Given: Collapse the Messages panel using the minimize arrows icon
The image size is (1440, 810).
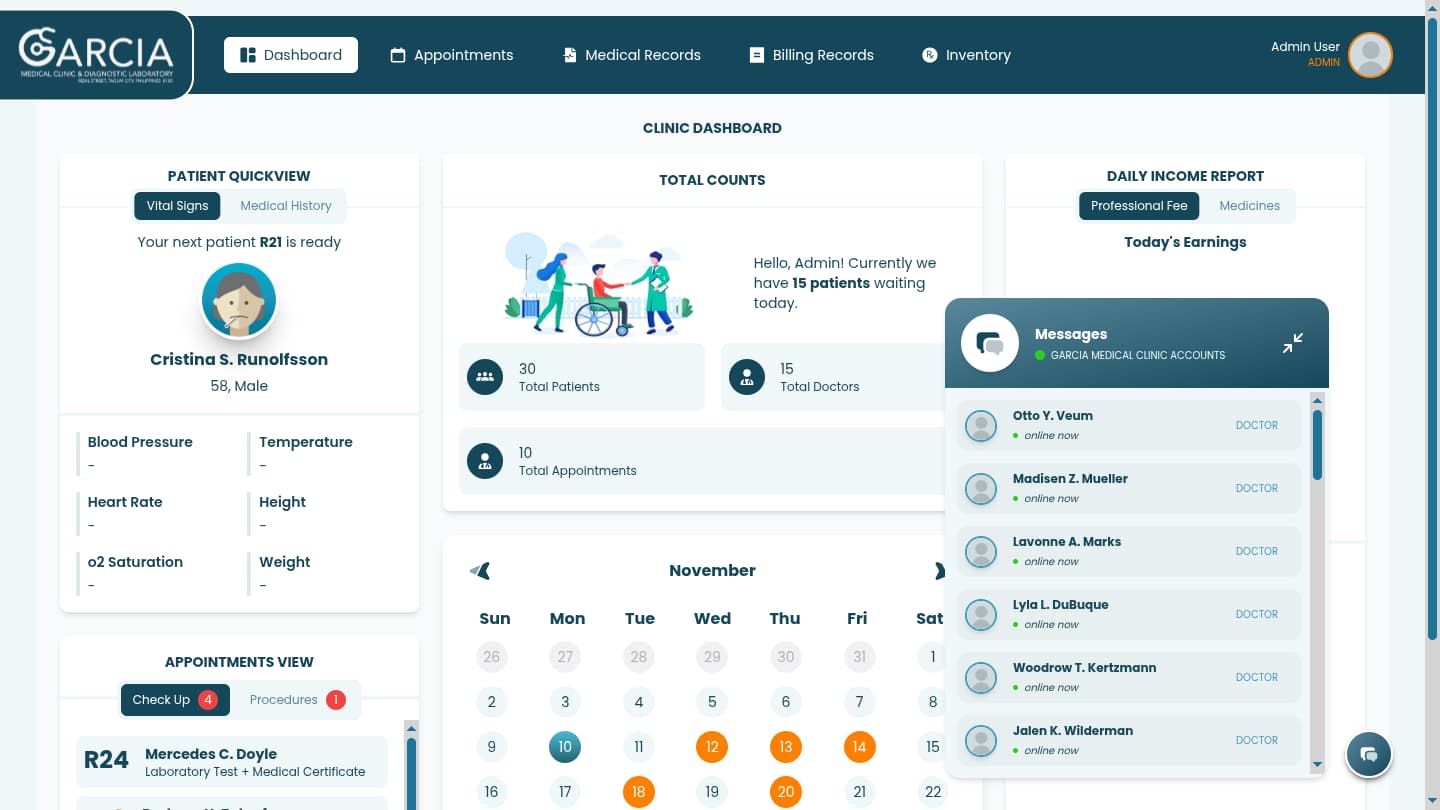Looking at the screenshot, I should coord(1292,343).
